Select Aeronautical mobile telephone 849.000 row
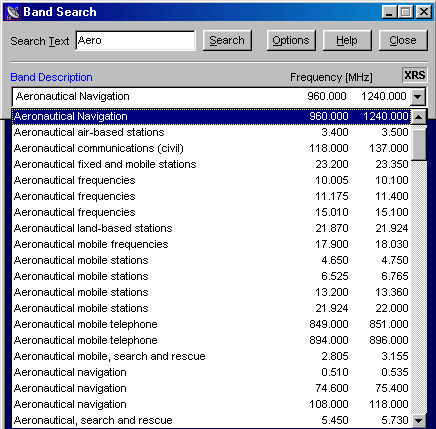The image size is (436, 429). [211, 324]
